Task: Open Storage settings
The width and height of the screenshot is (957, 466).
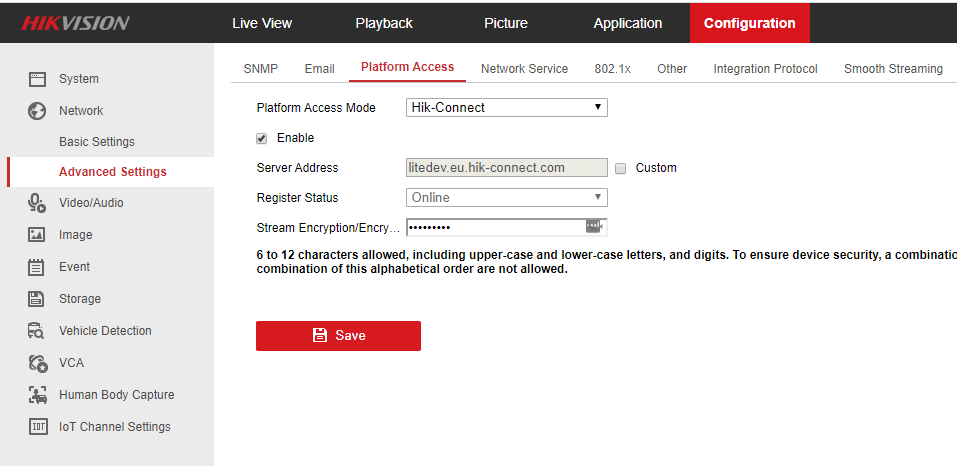Action: 80,299
